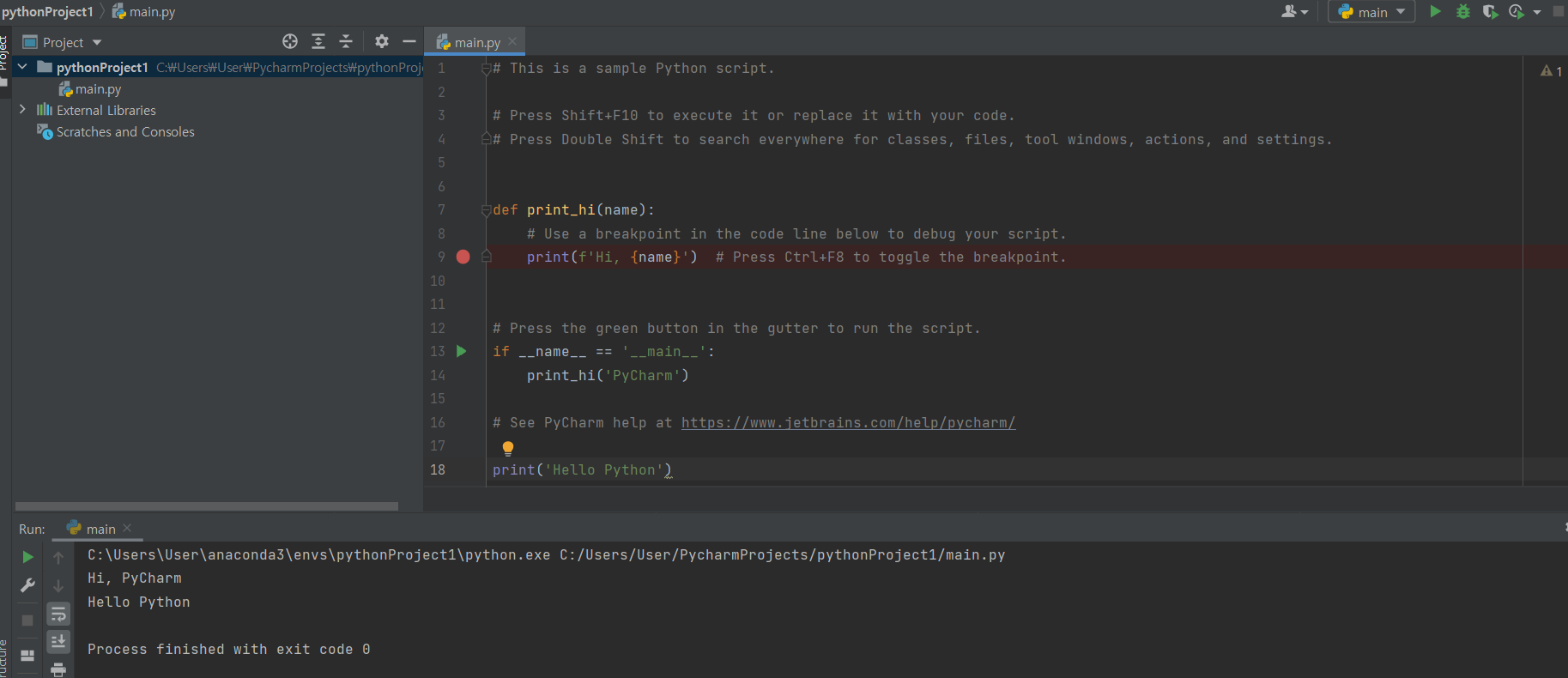Click print_hi('PyCharm') code line
The image size is (1568, 678).
tap(608, 375)
